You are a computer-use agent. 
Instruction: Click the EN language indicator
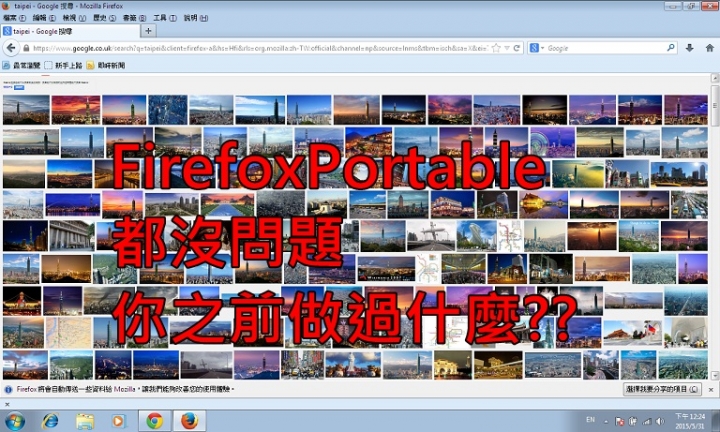591,420
